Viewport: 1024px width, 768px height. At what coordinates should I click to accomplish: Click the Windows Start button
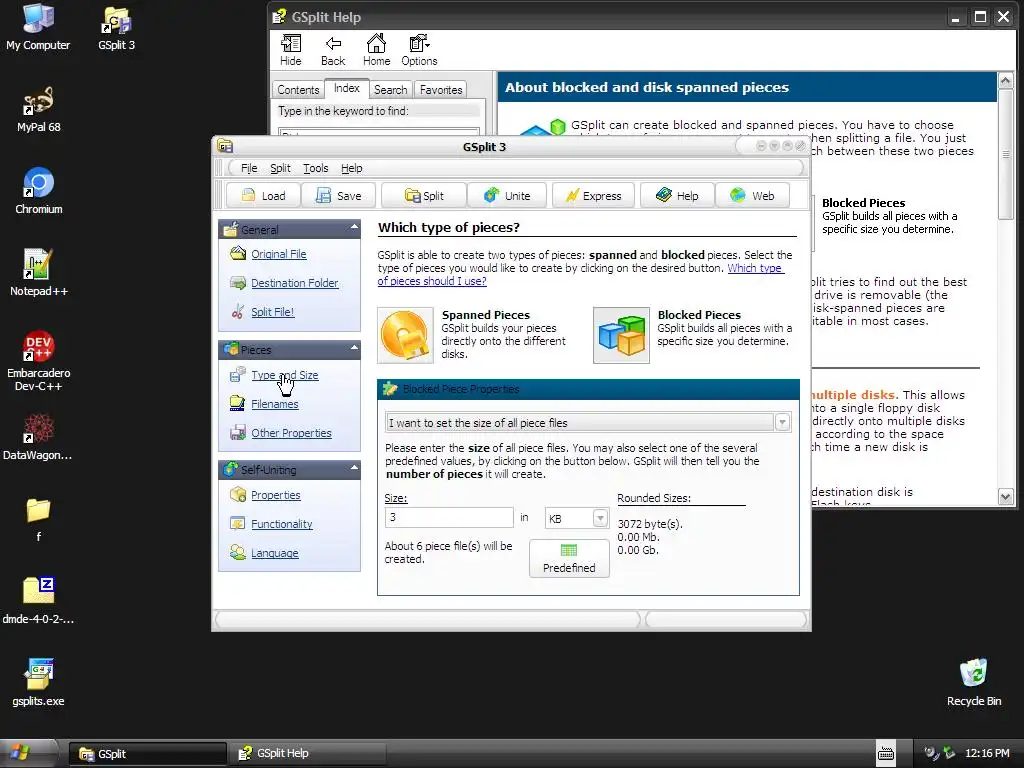click(28, 753)
